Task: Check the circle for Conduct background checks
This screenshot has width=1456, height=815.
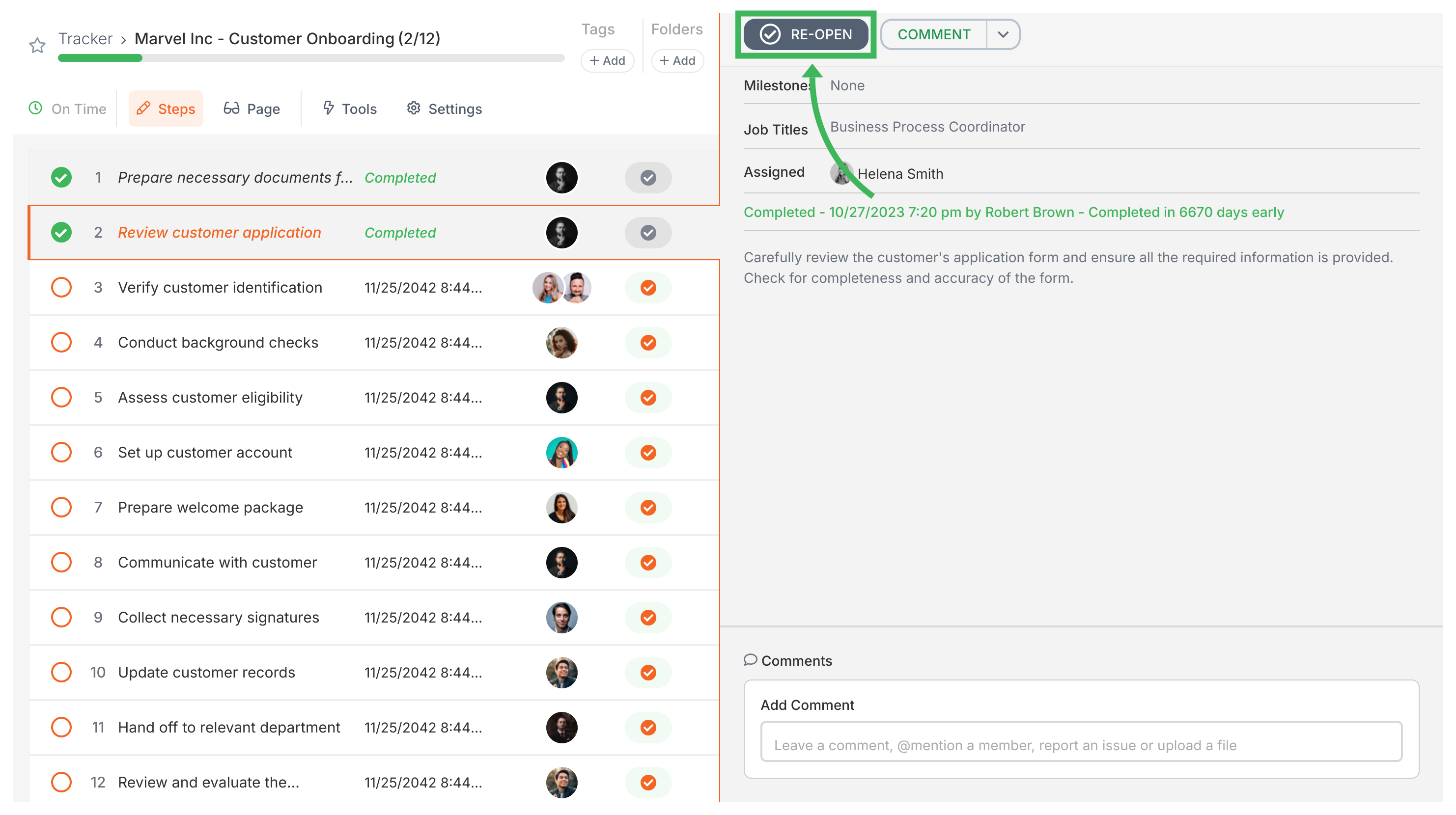Action: pos(61,342)
